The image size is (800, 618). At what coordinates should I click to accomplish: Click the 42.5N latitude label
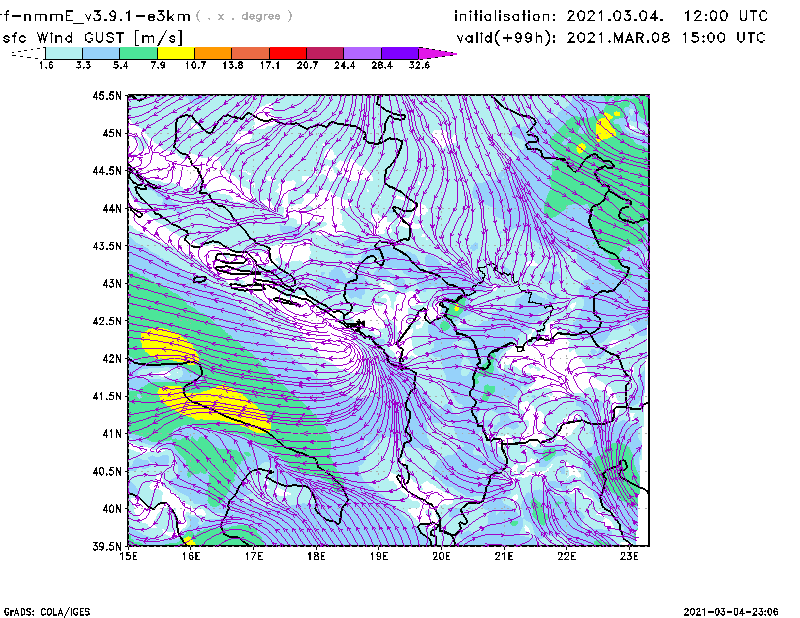[x=107, y=321]
